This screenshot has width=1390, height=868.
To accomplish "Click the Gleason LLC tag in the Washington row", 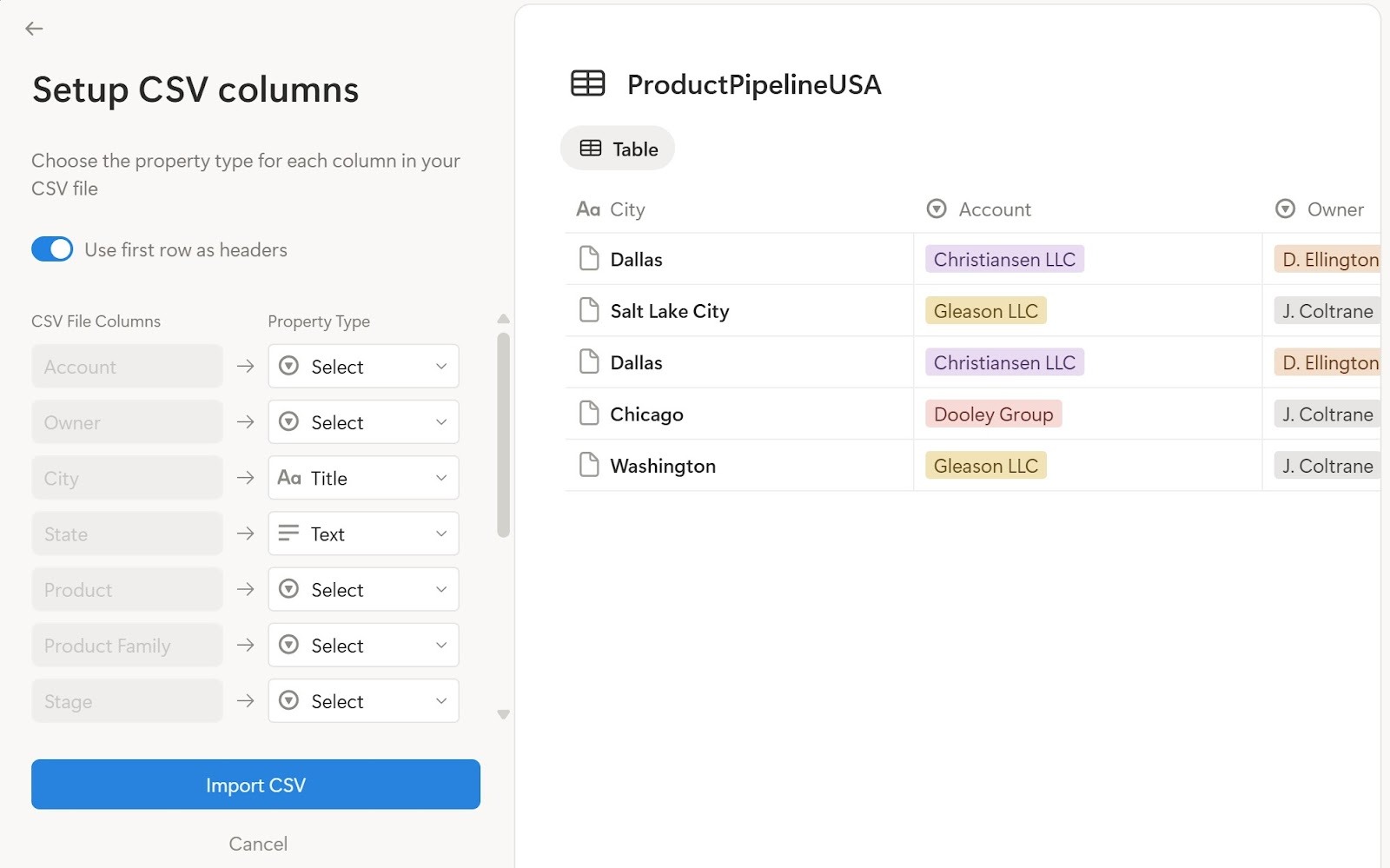I will click(985, 465).
